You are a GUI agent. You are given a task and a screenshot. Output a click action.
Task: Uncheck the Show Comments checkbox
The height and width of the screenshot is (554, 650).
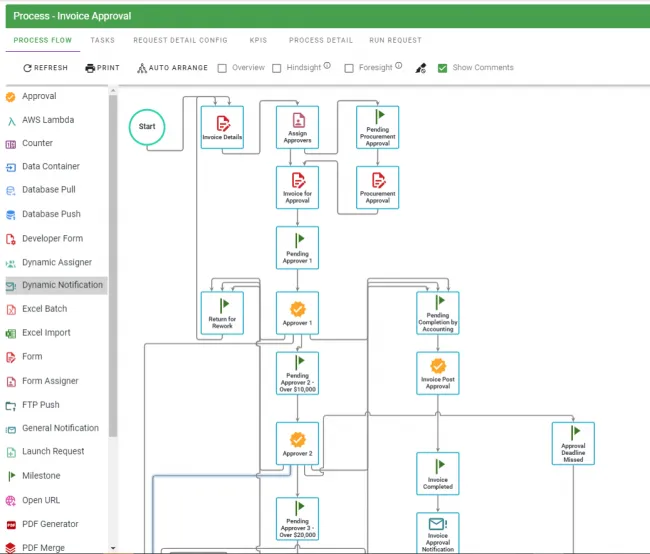443,68
